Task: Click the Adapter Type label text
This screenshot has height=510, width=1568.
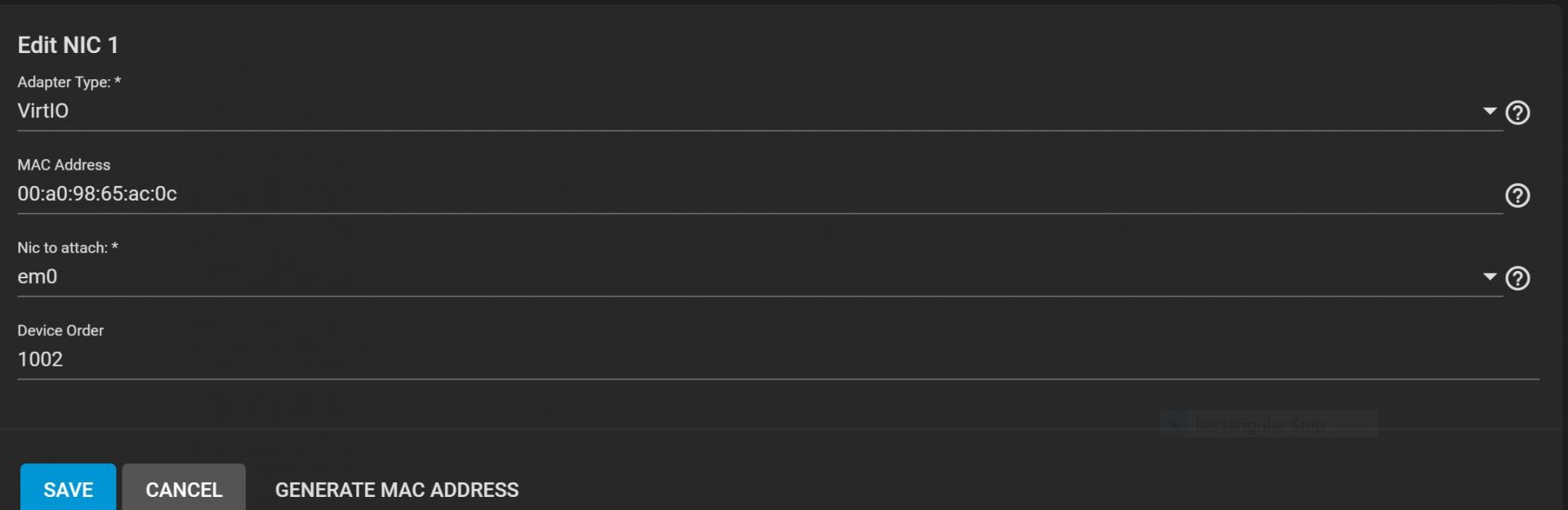Action: 64,82
